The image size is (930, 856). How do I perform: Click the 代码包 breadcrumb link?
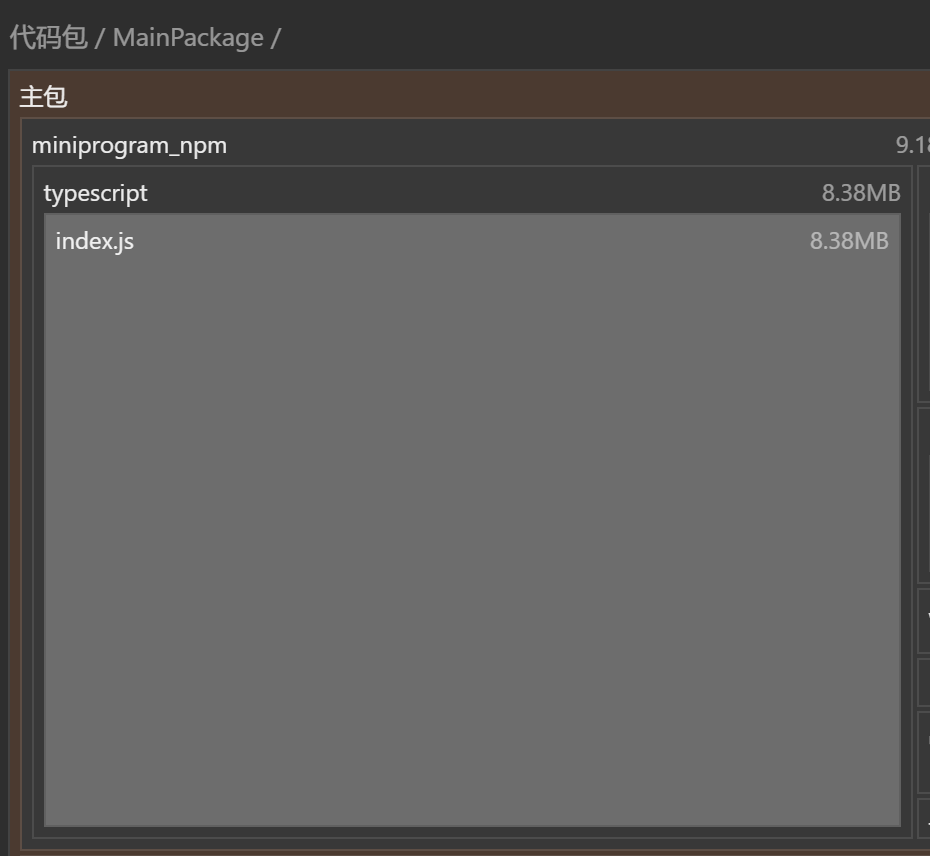(48, 37)
